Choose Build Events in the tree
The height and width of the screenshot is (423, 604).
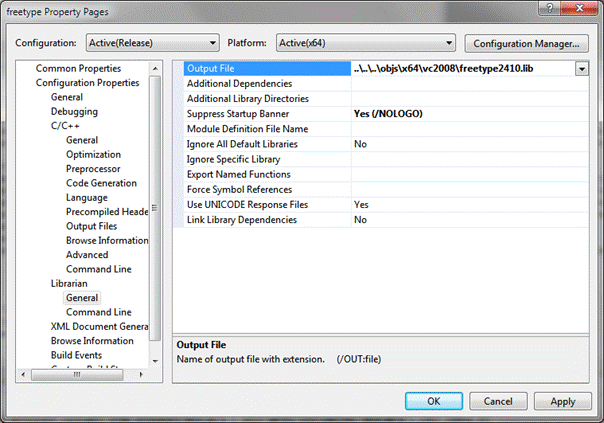click(x=76, y=355)
